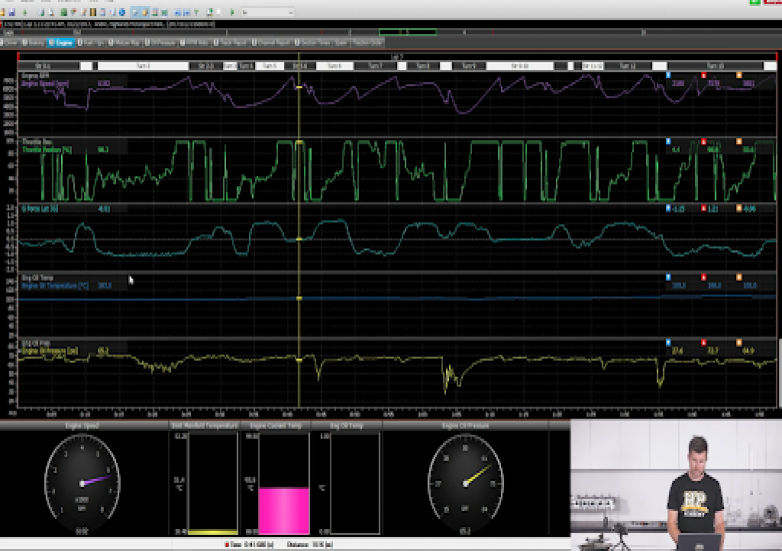This screenshot has height=551, width=782.
Task: Click the orange flag marker in Oil Pressure graph
Action: pyautogui.click(x=739, y=343)
